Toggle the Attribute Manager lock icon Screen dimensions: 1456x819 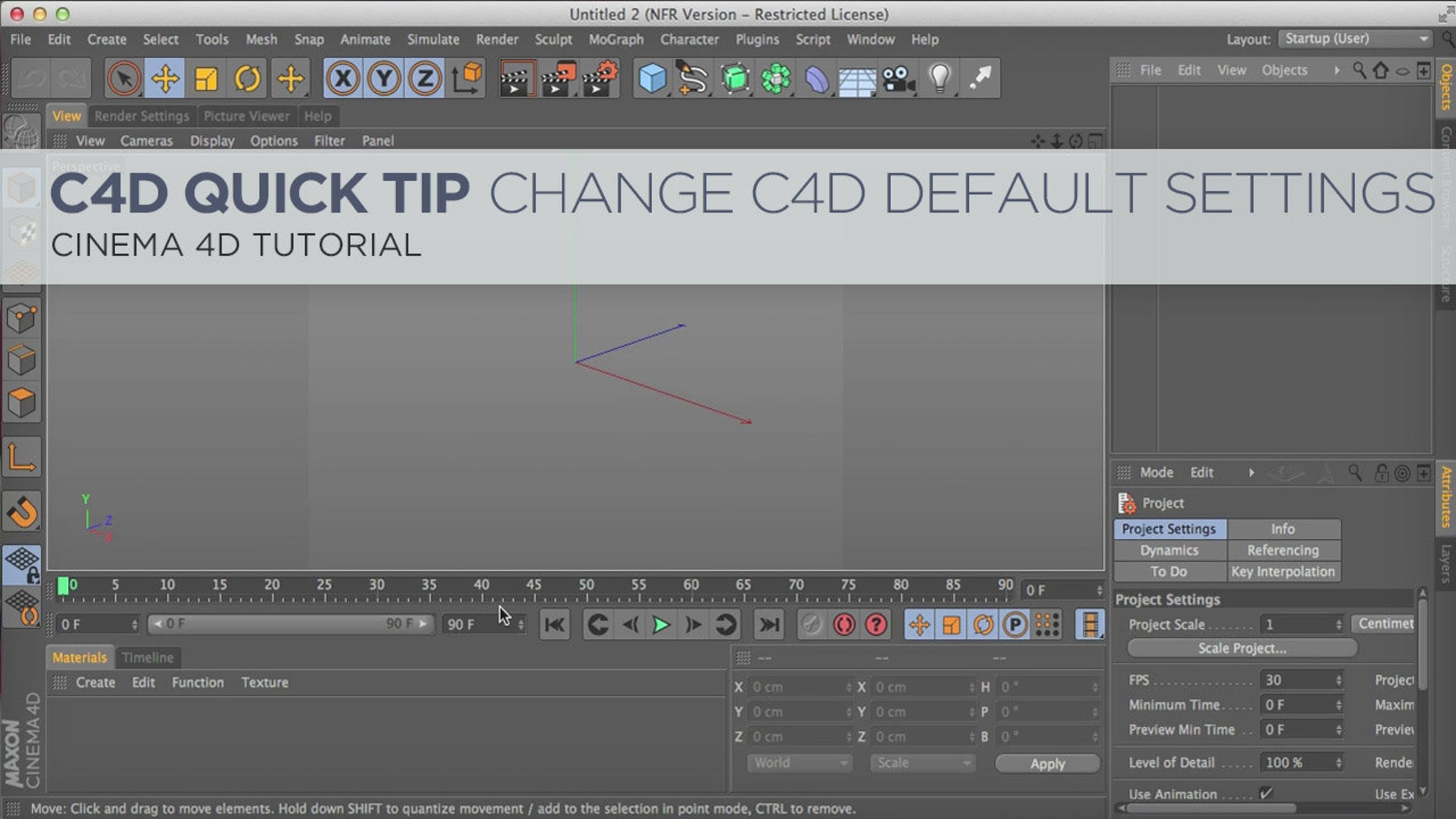(1381, 473)
